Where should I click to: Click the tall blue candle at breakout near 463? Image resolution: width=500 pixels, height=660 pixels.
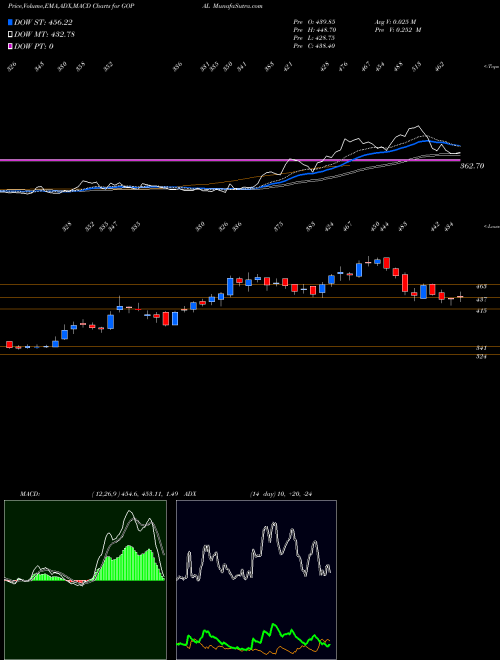pyautogui.click(x=230, y=286)
